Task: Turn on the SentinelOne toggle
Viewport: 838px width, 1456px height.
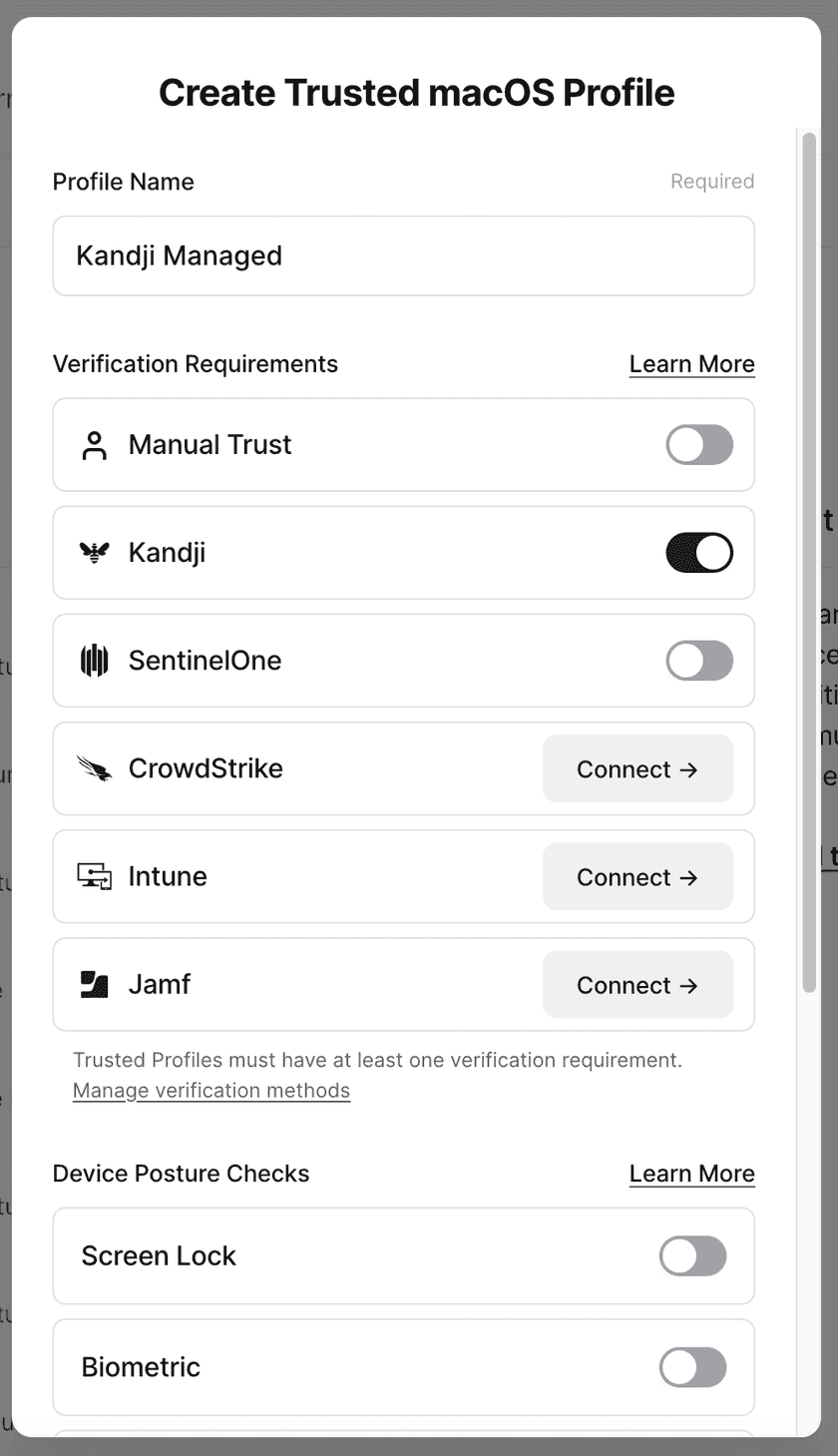Action: click(699, 661)
